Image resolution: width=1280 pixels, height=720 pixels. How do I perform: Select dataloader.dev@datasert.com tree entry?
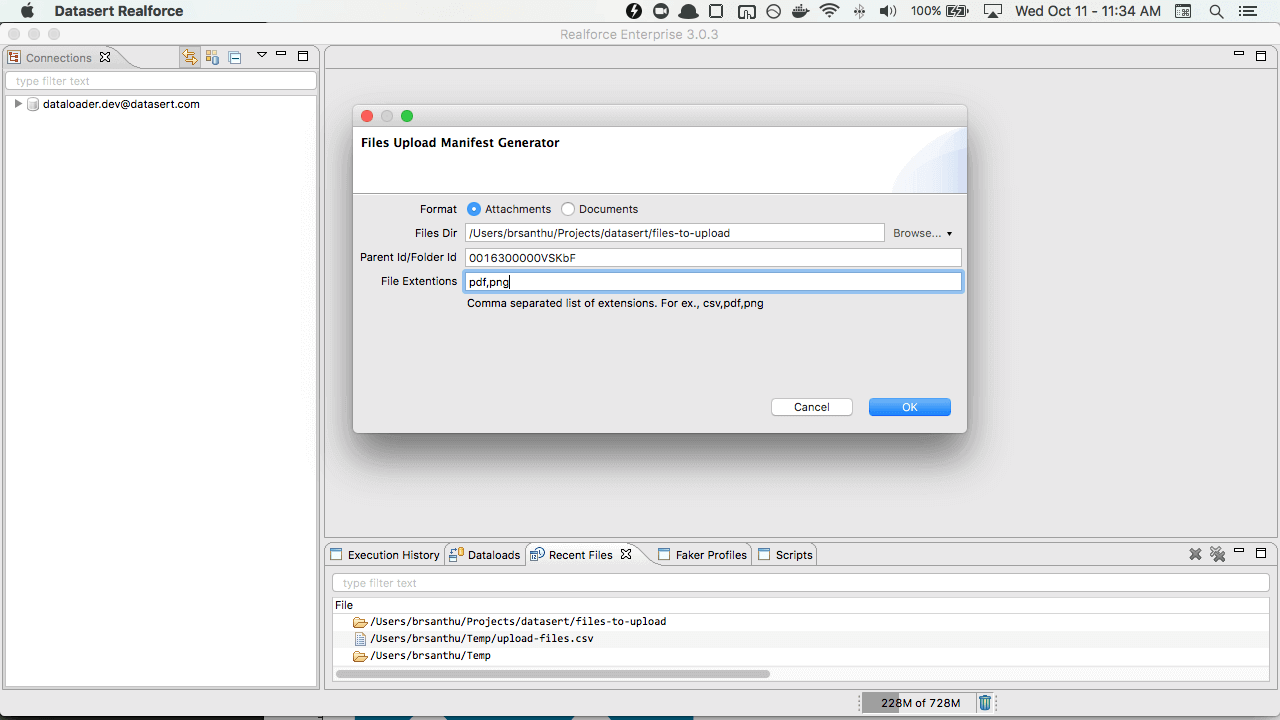coord(121,104)
